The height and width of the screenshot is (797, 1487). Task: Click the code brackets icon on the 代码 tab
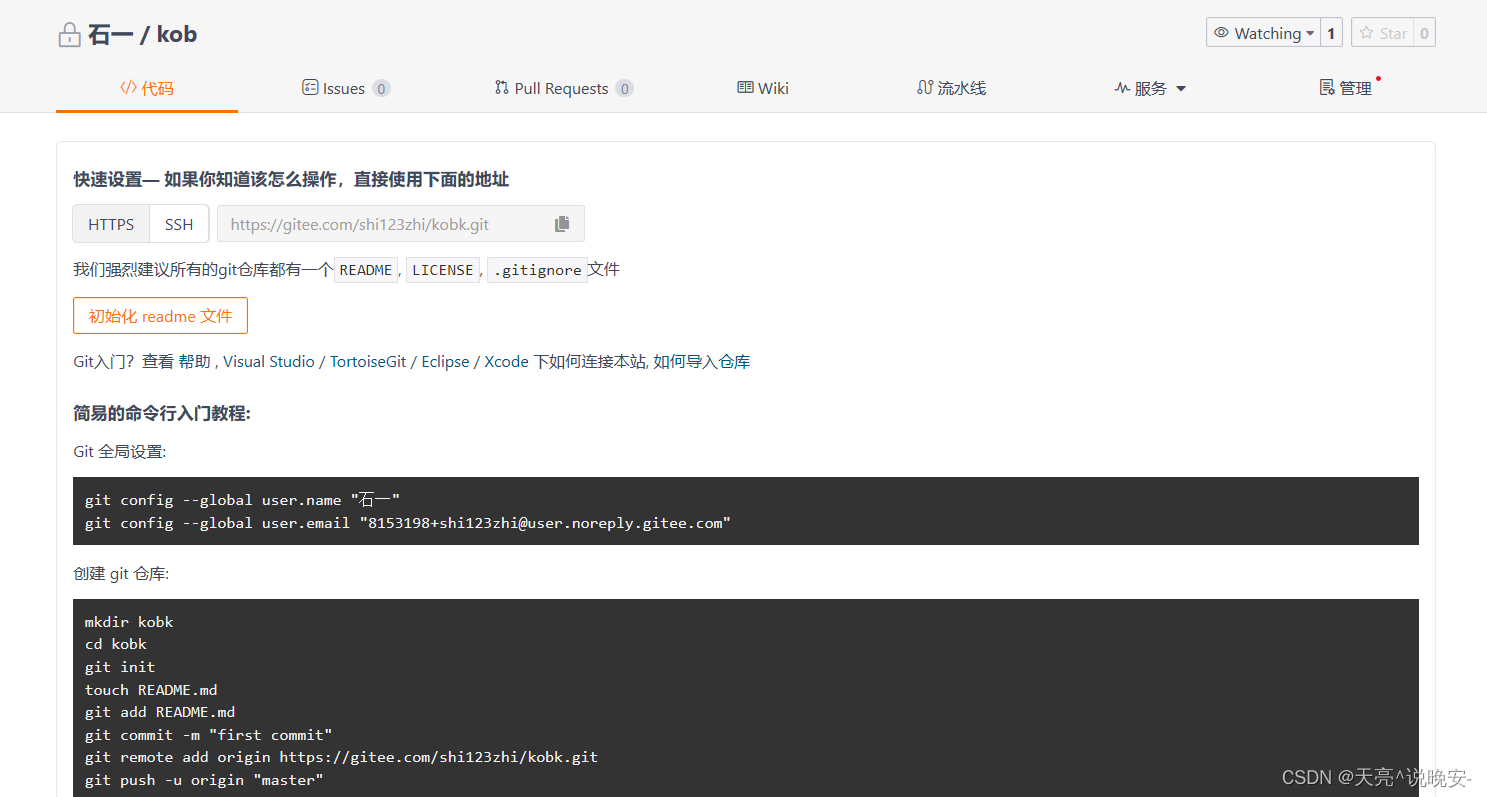(x=128, y=88)
